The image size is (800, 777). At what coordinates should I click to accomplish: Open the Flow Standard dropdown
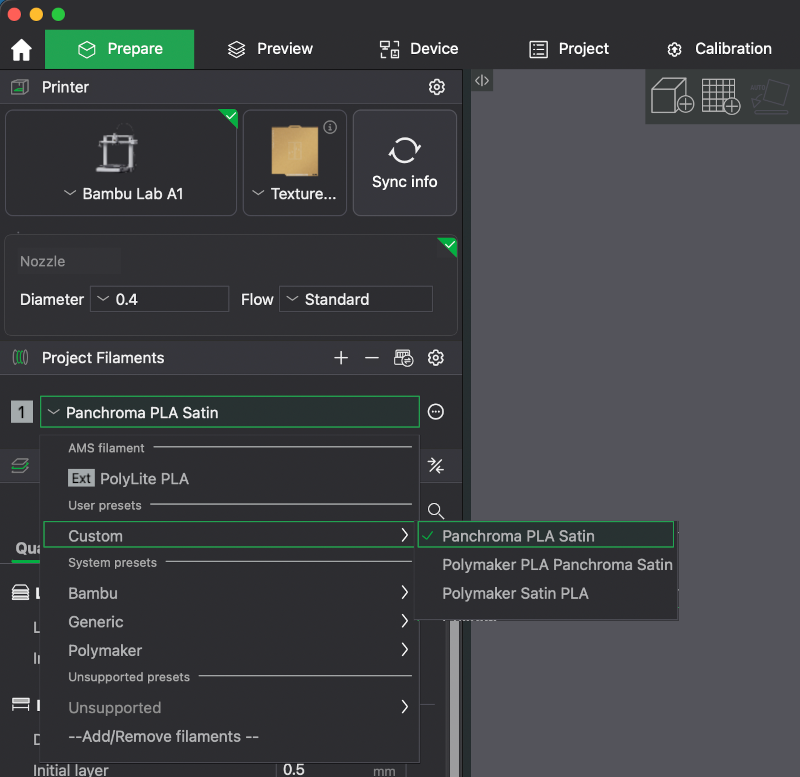tap(356, 299)
